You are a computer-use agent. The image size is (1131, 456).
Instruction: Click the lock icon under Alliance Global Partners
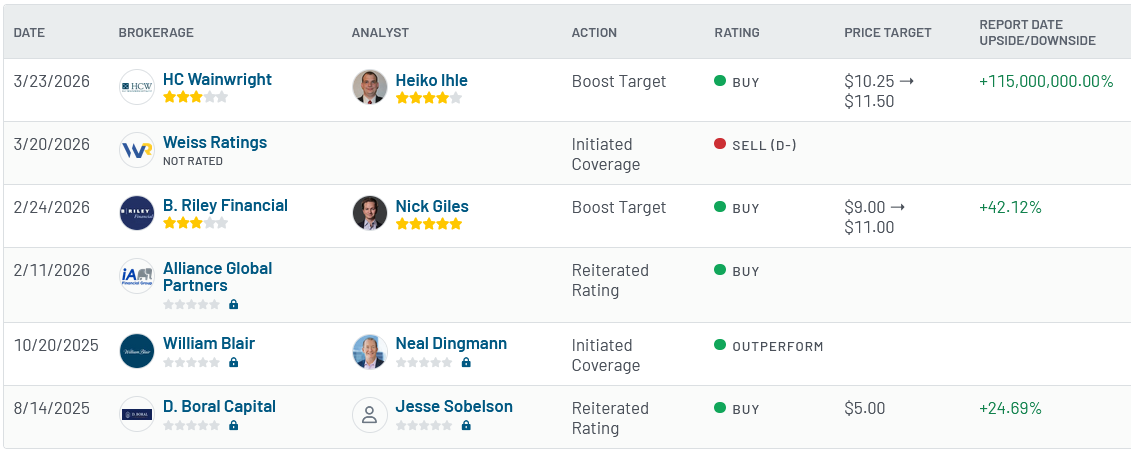(x=233, y=304)
